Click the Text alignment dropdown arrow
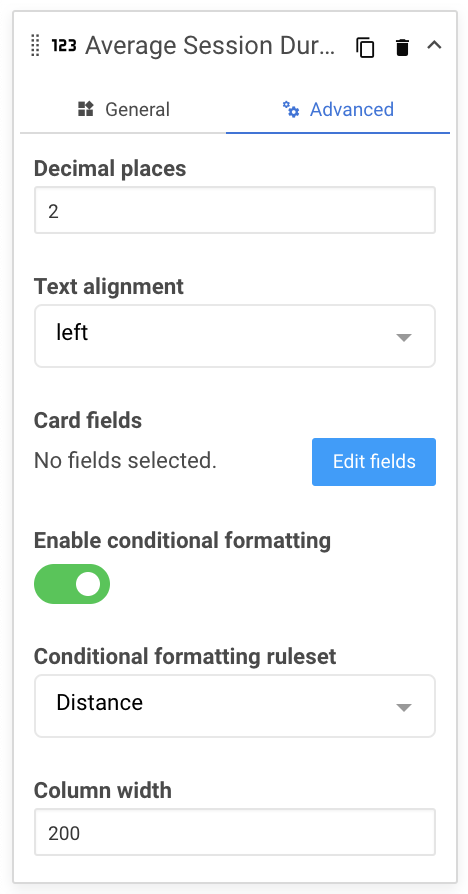Viewport: 468px width, 894px height. tap(404, 338)
